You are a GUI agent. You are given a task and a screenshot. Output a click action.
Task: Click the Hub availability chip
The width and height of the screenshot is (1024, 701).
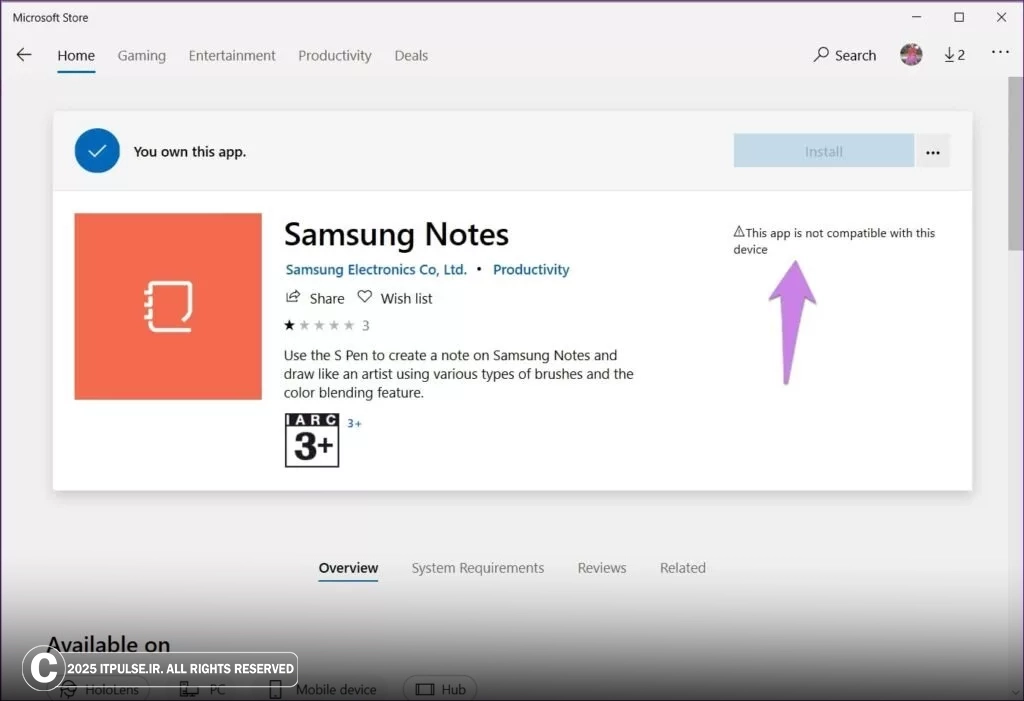point(440,689)
